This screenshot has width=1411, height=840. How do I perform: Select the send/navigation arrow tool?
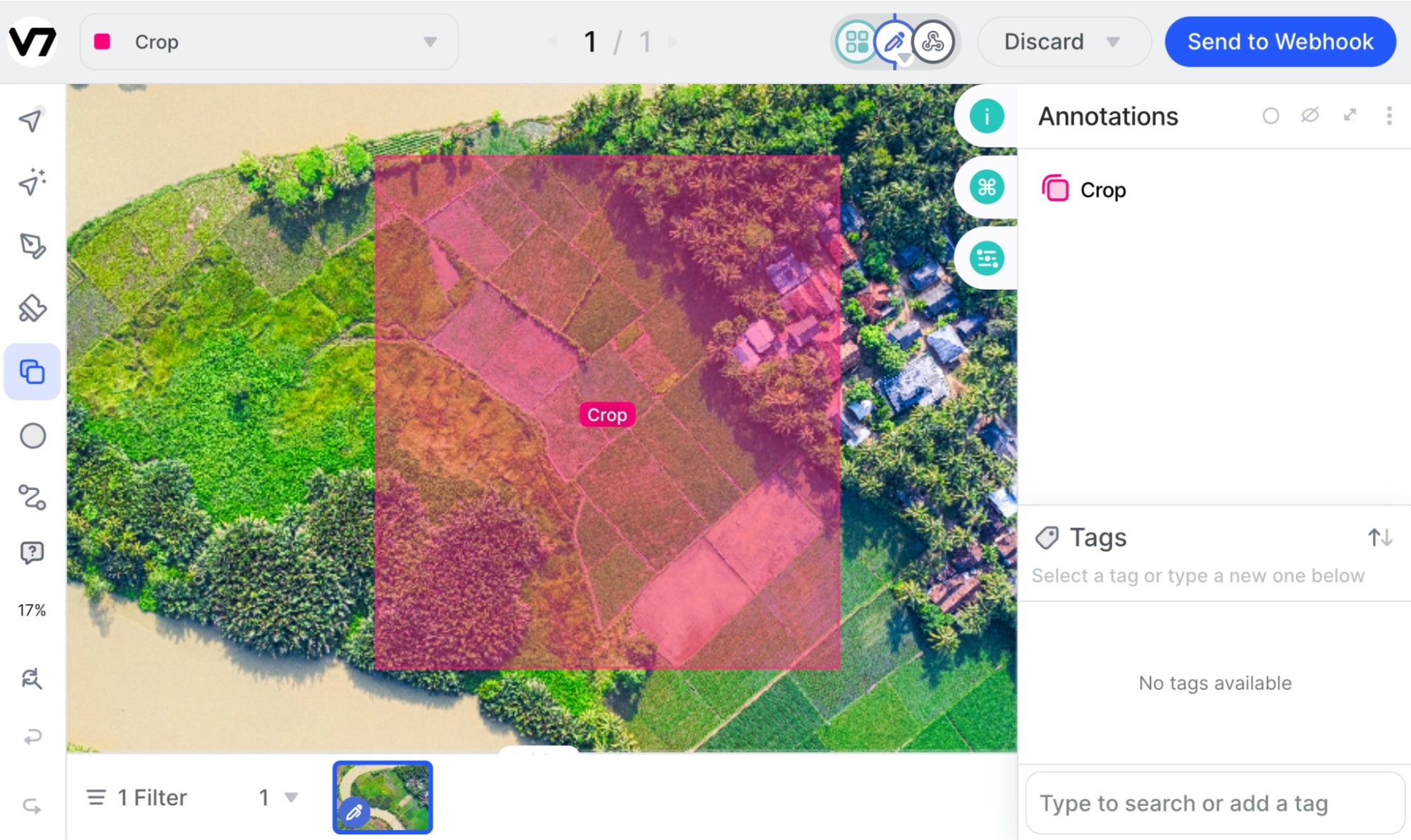pyautogui.click(x=32, y=119)
